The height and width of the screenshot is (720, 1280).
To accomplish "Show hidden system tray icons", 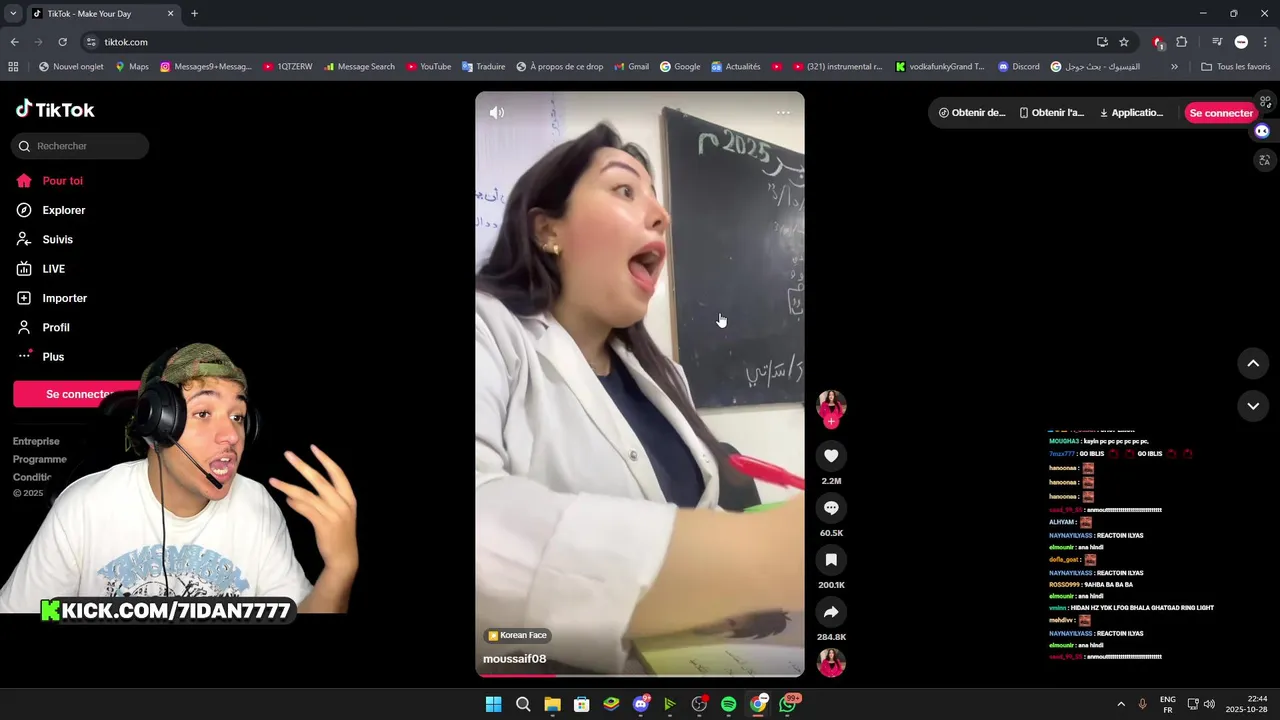I will pyautogui.click(x=1121, y=704).
